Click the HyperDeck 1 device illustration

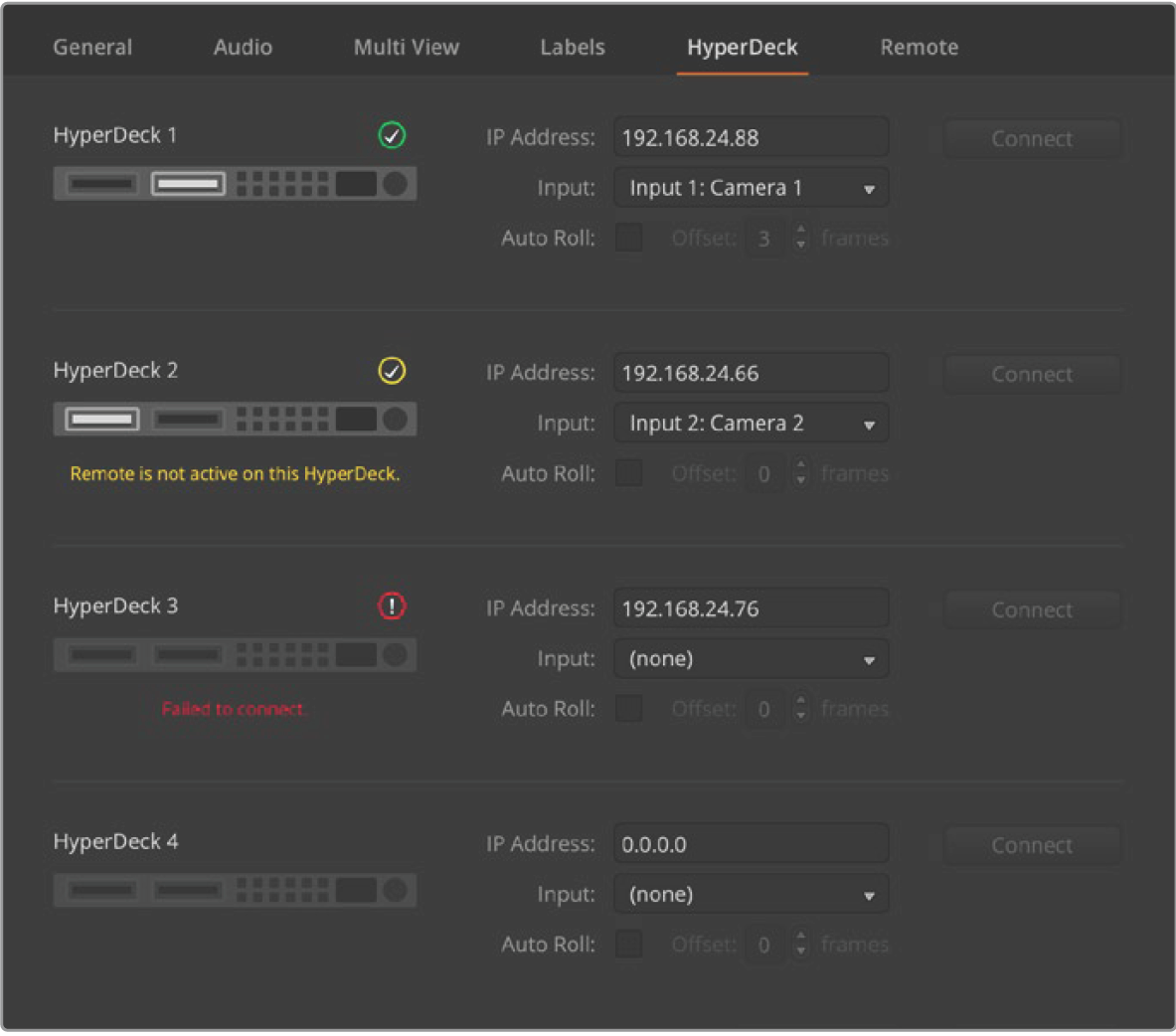tap(235, 184)
